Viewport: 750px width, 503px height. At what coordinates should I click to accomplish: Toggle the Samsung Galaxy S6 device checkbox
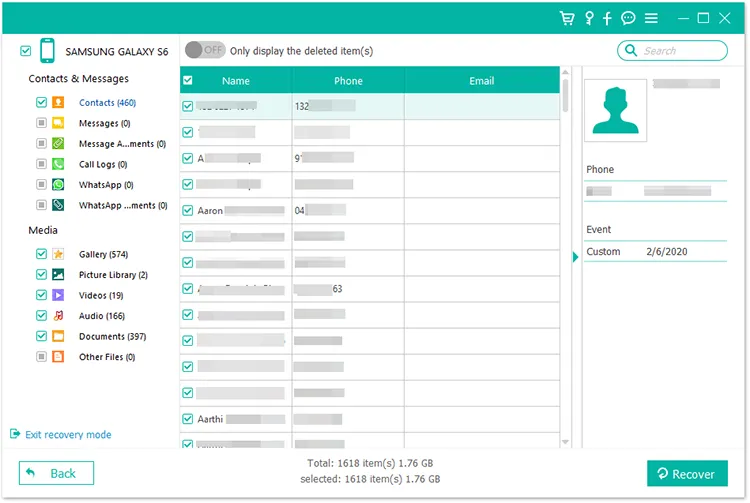[26, 51]
